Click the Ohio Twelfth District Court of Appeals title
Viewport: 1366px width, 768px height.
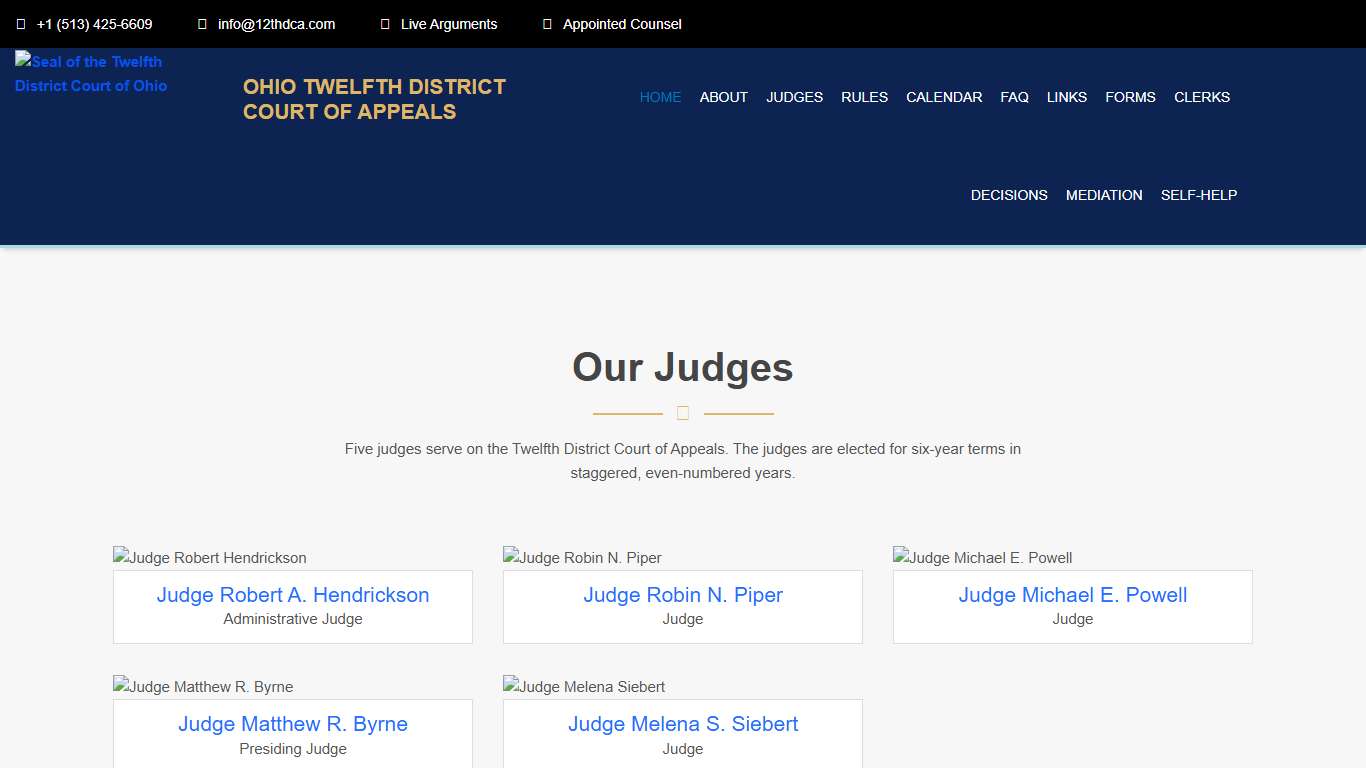point(374,99)
